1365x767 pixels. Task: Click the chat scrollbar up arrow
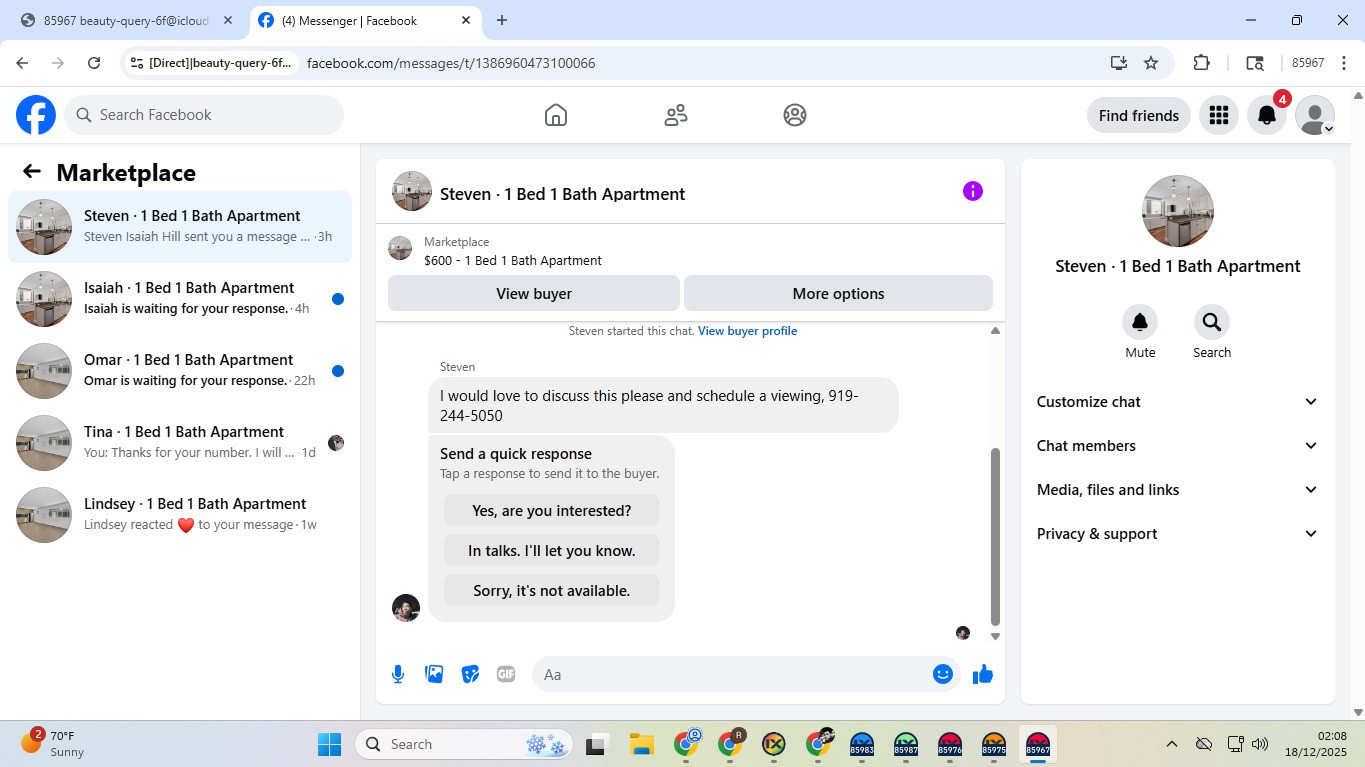tap(995, 331)
